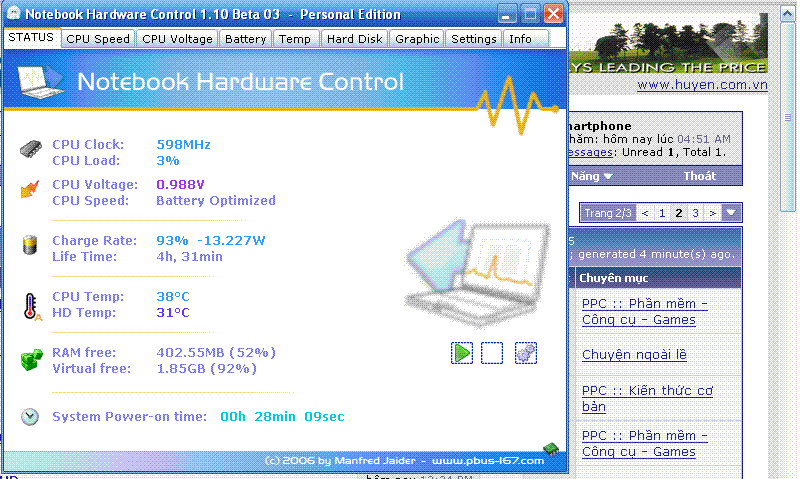Expand the Năng dropdown menu

pos(592,176)
